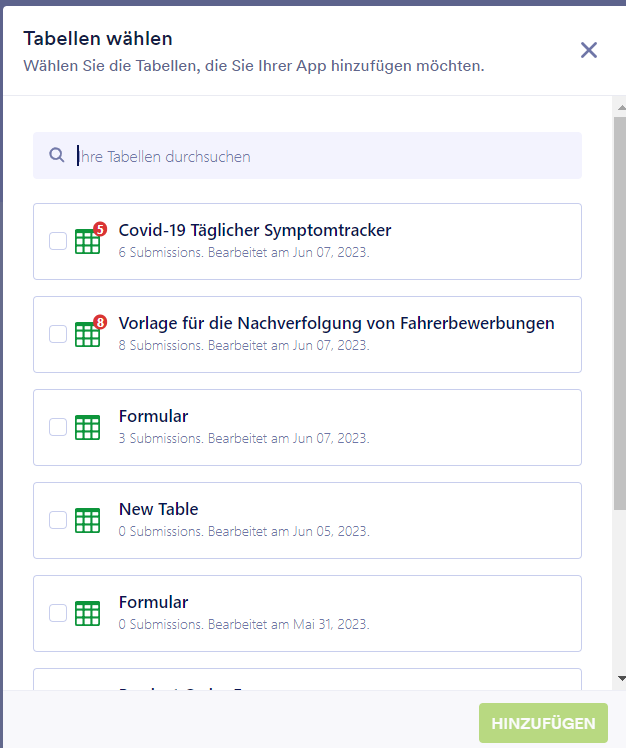Viewport: 626px width, 748px height.
Task: Toggle checkbox for Formular edited Mai 31
Action: point(58,613)
